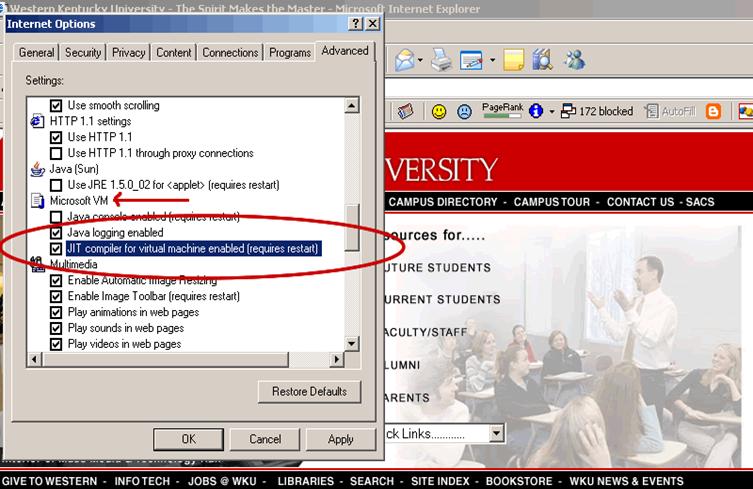Click Cancel in Internet Options
This screenshot has height=489, width=753.
pos(265,439)
